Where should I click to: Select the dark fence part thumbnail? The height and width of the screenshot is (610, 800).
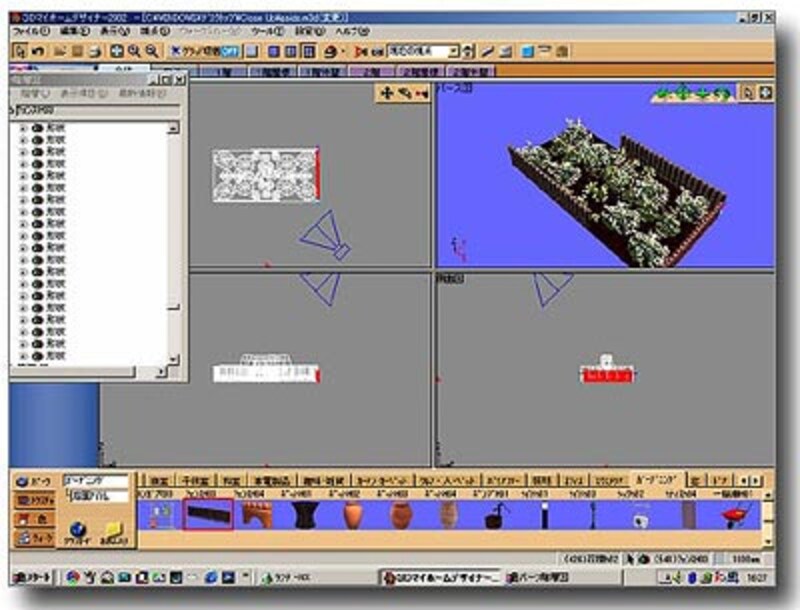coord(208,515)
